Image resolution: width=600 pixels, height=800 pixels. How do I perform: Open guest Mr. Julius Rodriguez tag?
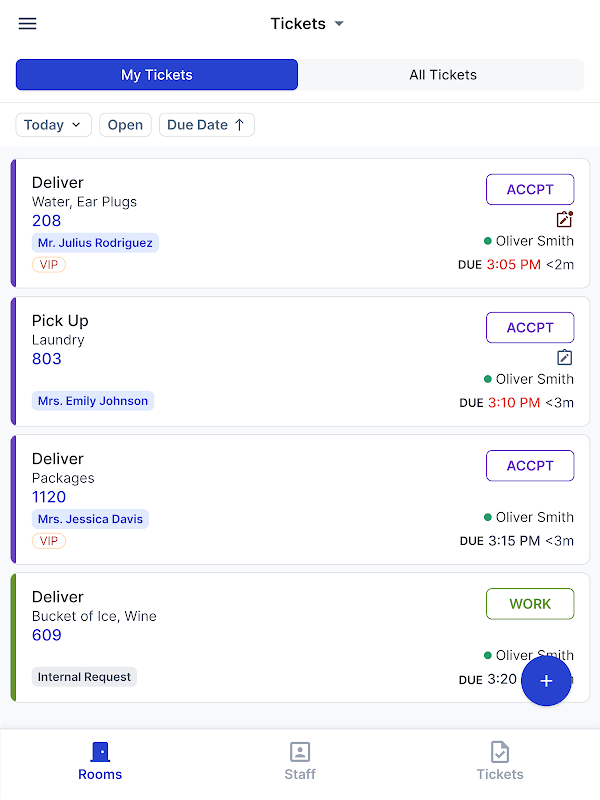click(95, 243)
